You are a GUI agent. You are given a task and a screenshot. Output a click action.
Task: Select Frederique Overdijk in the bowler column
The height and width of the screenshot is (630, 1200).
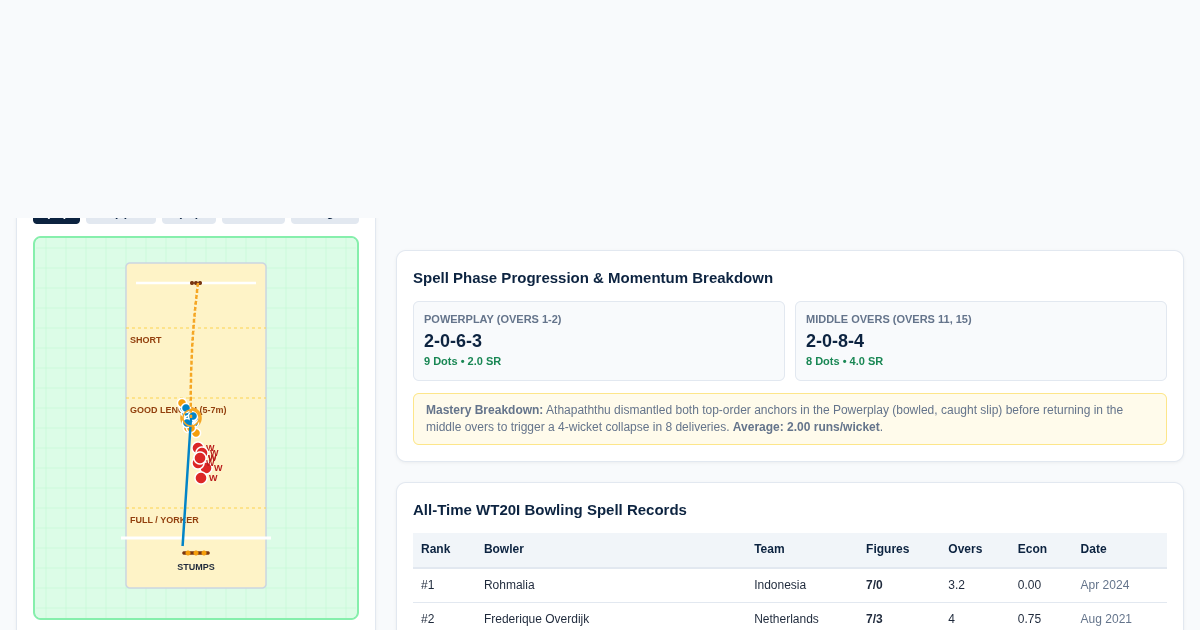point(536,619)
